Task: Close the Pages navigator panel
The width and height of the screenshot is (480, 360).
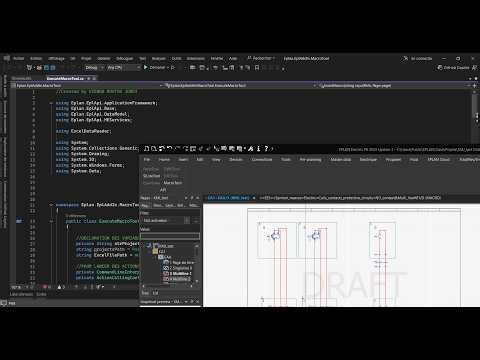Action: pos(197,198)
